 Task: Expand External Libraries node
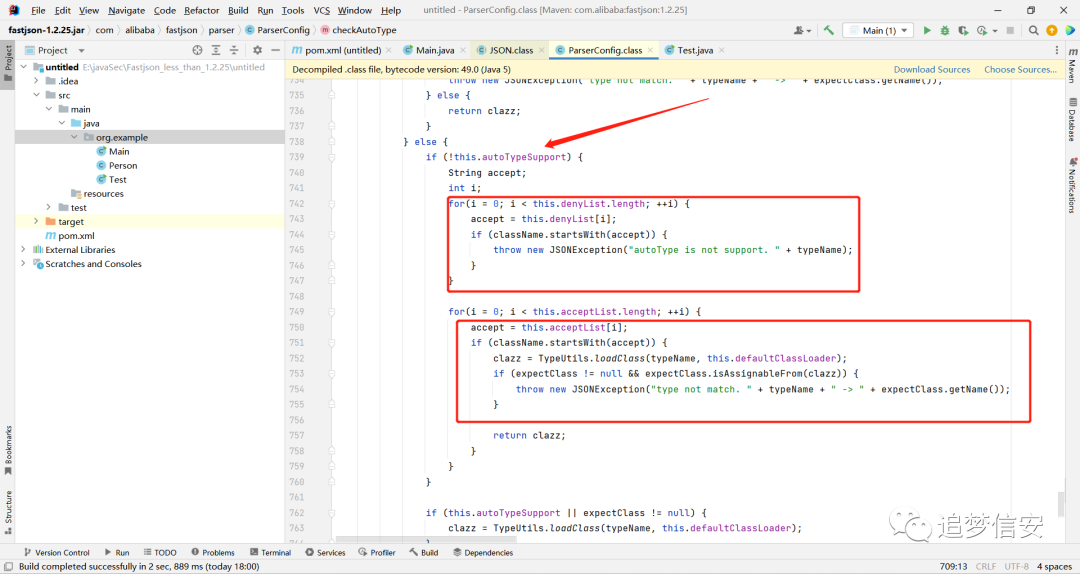(23, 249)
